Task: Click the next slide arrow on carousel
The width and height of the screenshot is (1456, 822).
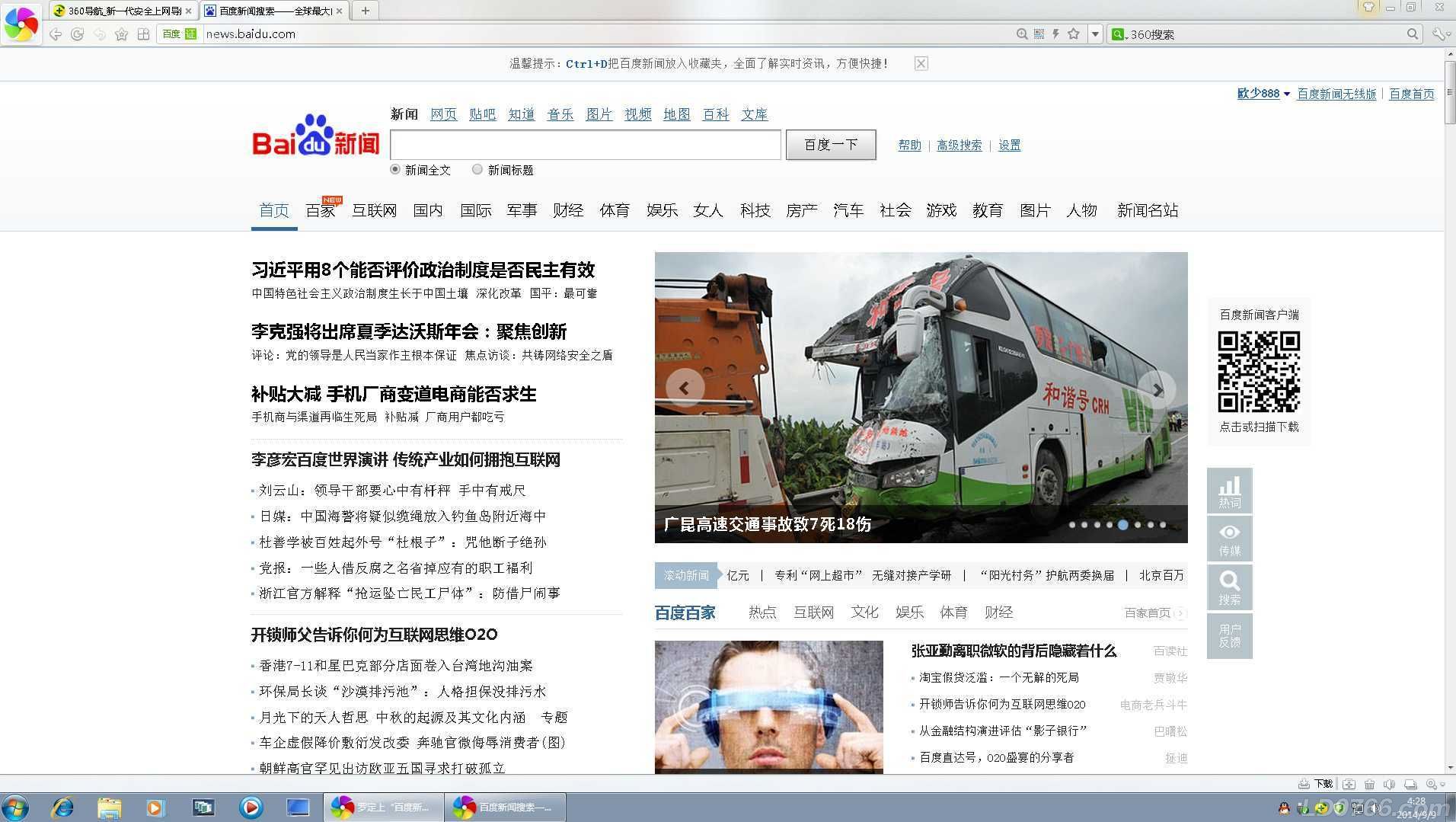Action: pyautogui.click(x=1157, y=389)
